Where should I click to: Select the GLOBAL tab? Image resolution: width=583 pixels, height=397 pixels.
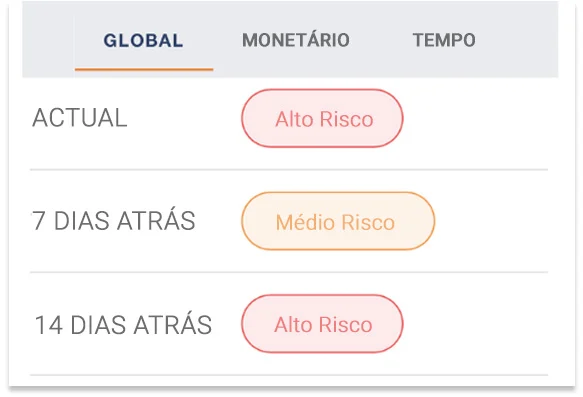tap(144, 40)
